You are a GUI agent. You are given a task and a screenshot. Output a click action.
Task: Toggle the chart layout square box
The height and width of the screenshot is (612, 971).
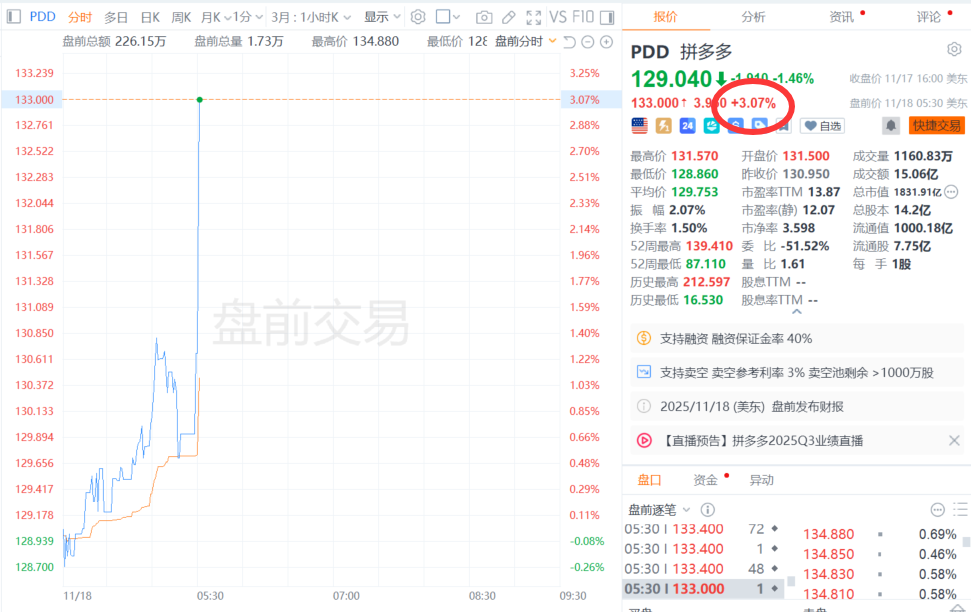point(443,17)
